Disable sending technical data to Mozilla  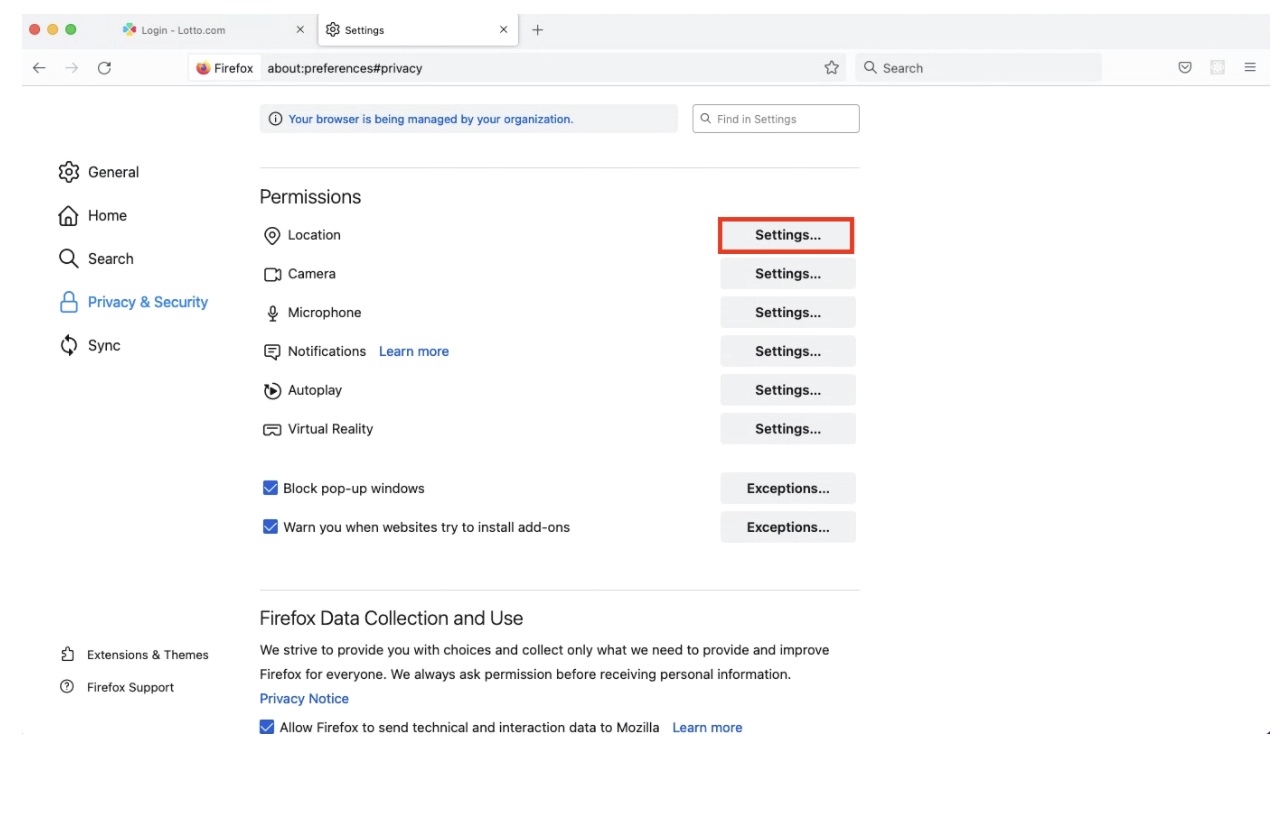coord(267,727)
